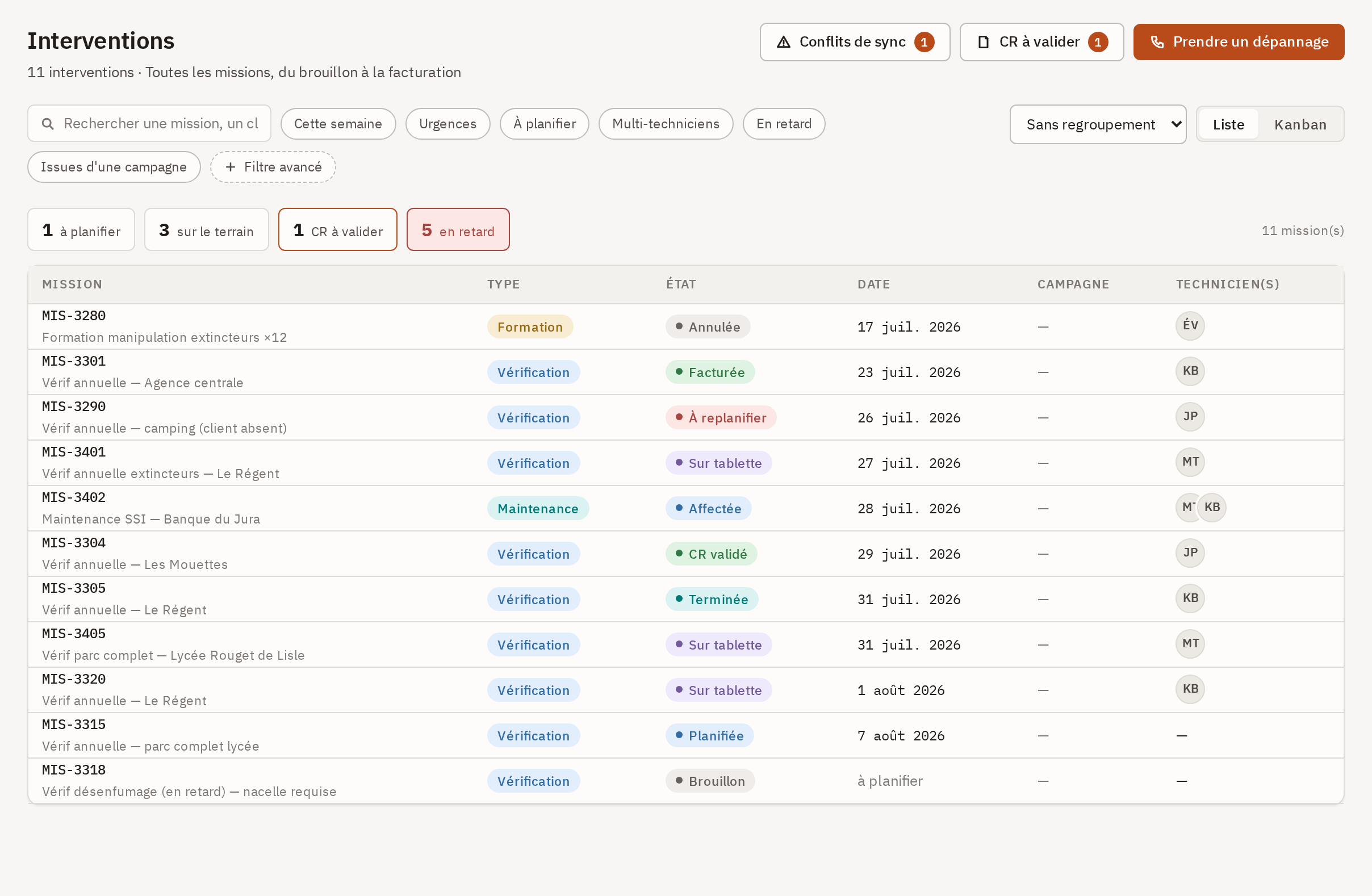The height and width of the screenshot is (896, 1372).
Task: Add a Filtre avancé
Action: 273,167
